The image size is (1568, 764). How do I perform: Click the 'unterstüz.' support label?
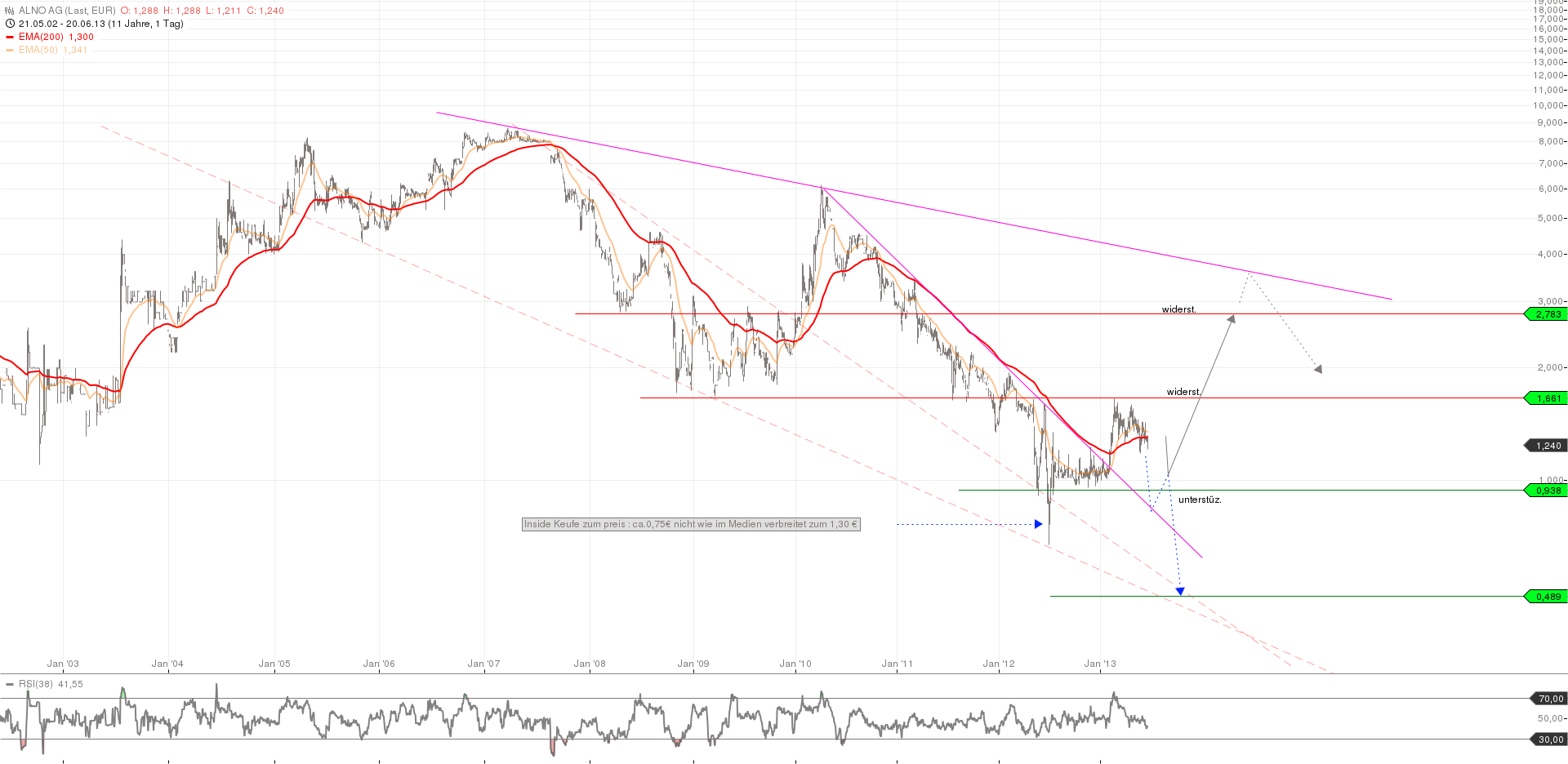point(1199,499)
